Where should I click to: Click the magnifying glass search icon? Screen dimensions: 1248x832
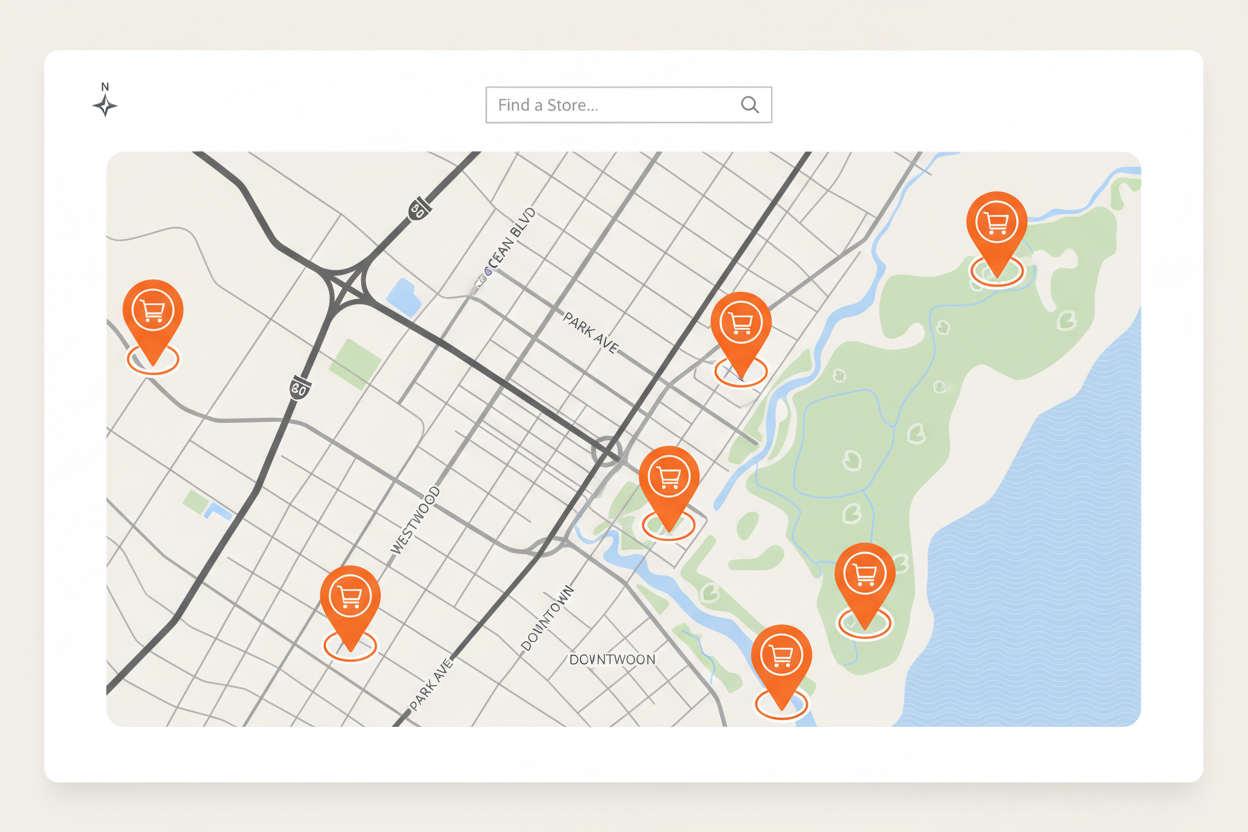(x=749, y=105)
